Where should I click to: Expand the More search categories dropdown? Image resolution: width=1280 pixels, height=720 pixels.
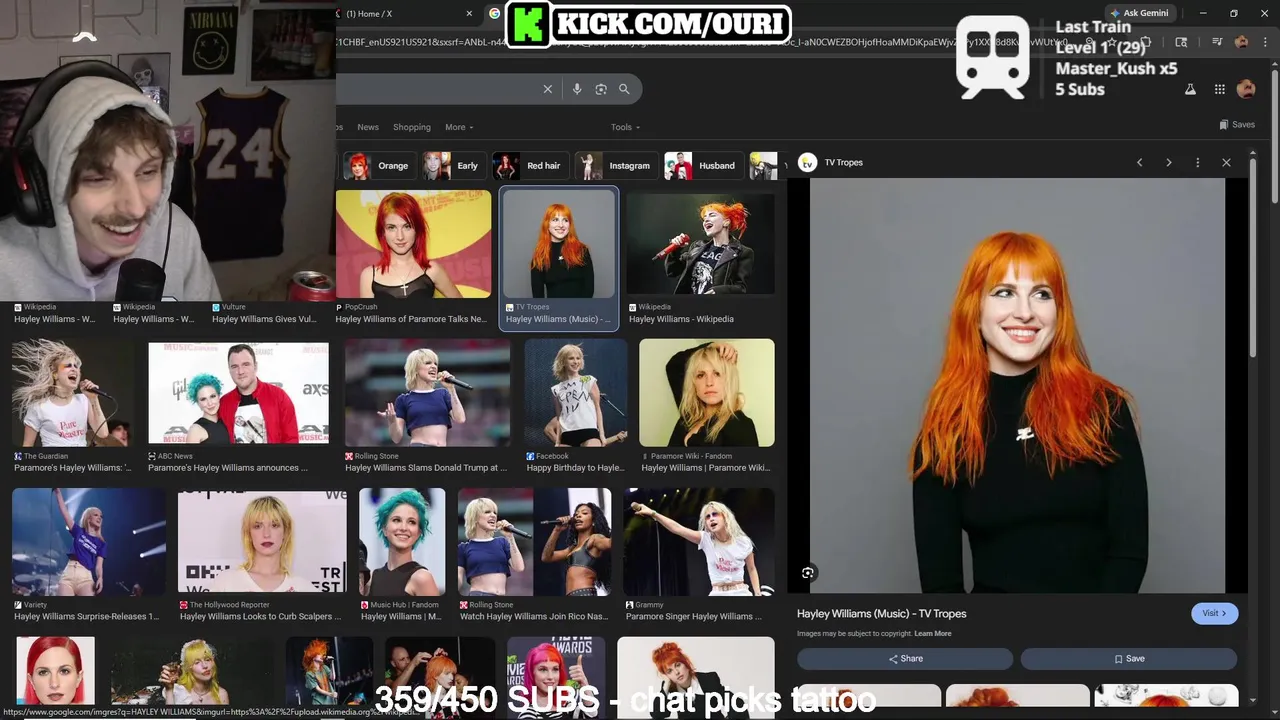coord(459,127)
